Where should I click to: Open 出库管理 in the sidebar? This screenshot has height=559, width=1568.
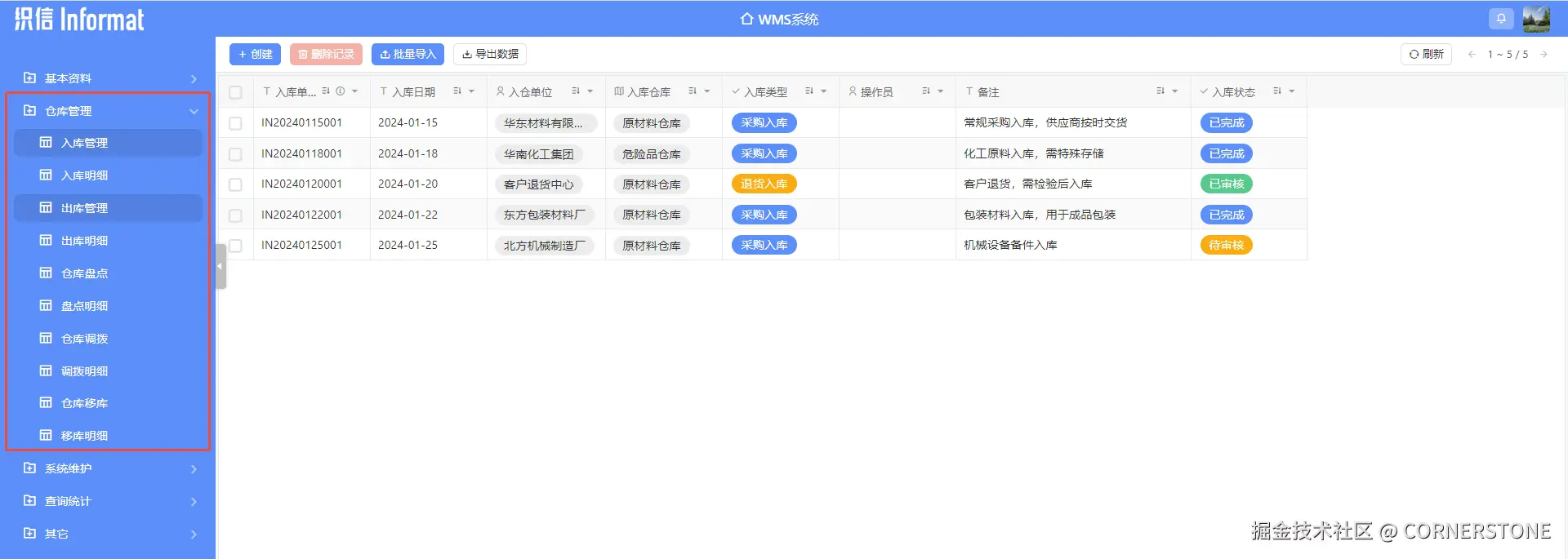click(x=109, y=208)
